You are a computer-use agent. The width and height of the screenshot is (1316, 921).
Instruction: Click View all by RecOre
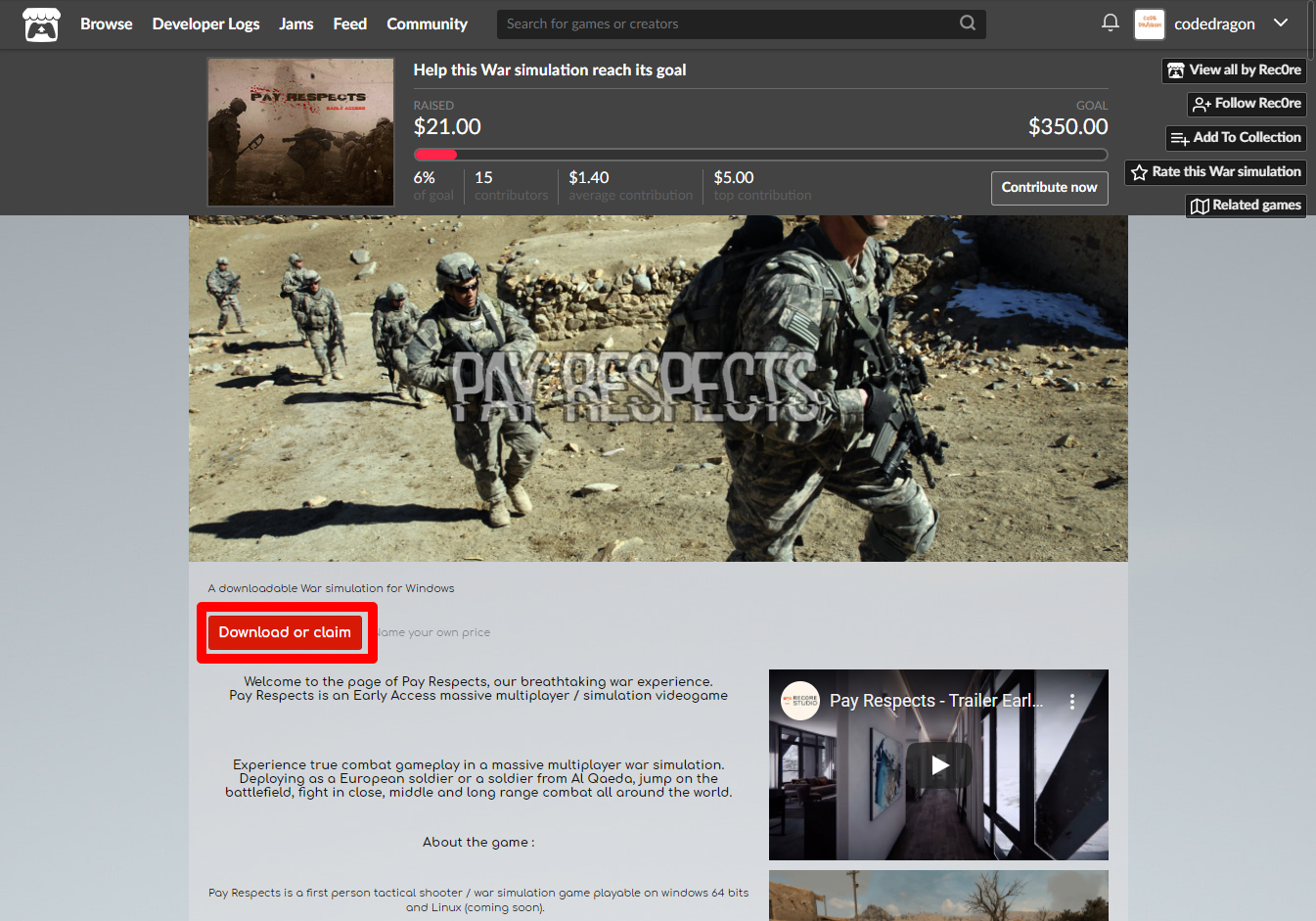point(1234,70)
